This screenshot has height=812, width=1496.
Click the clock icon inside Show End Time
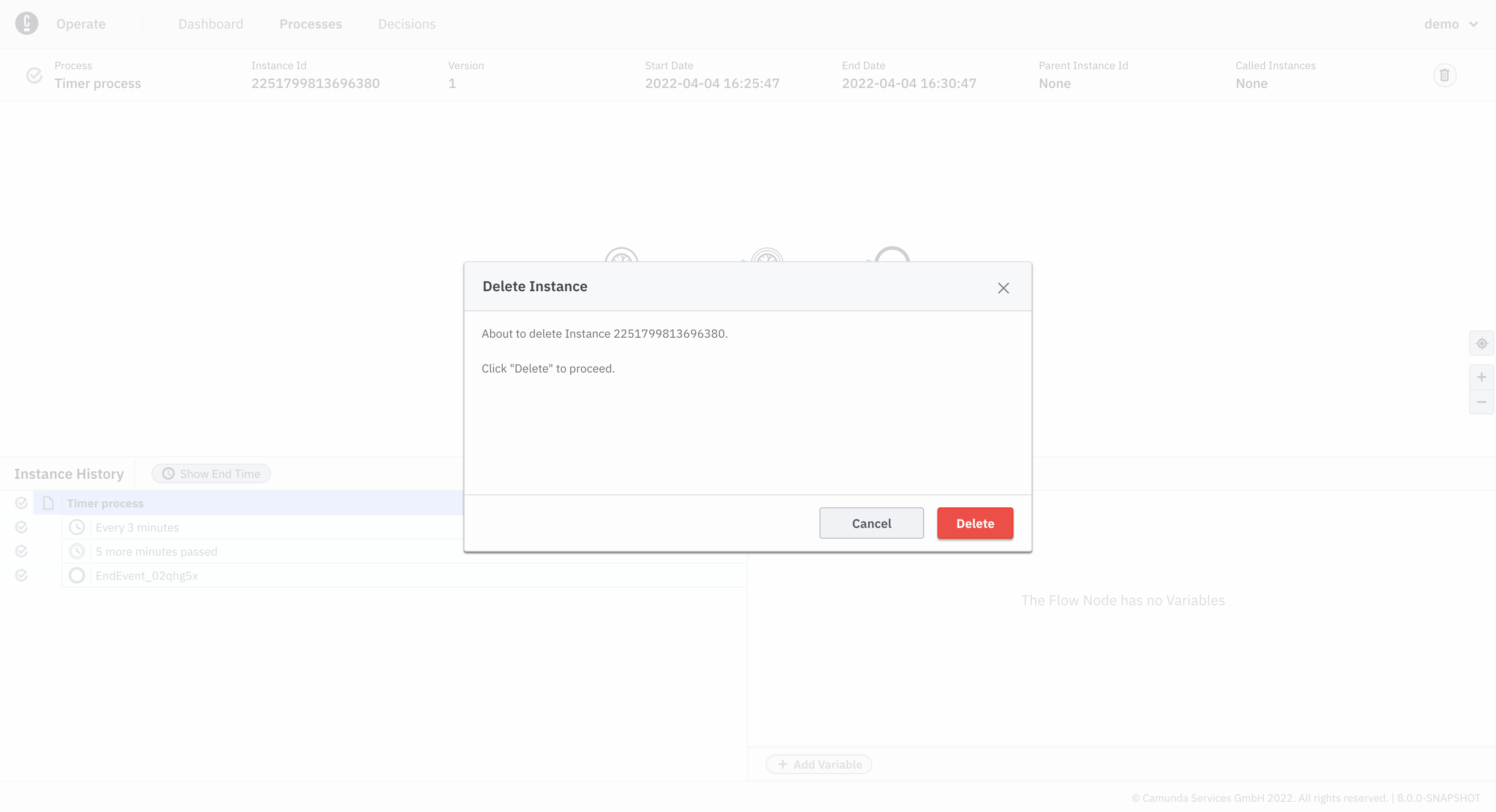(168, 473)
